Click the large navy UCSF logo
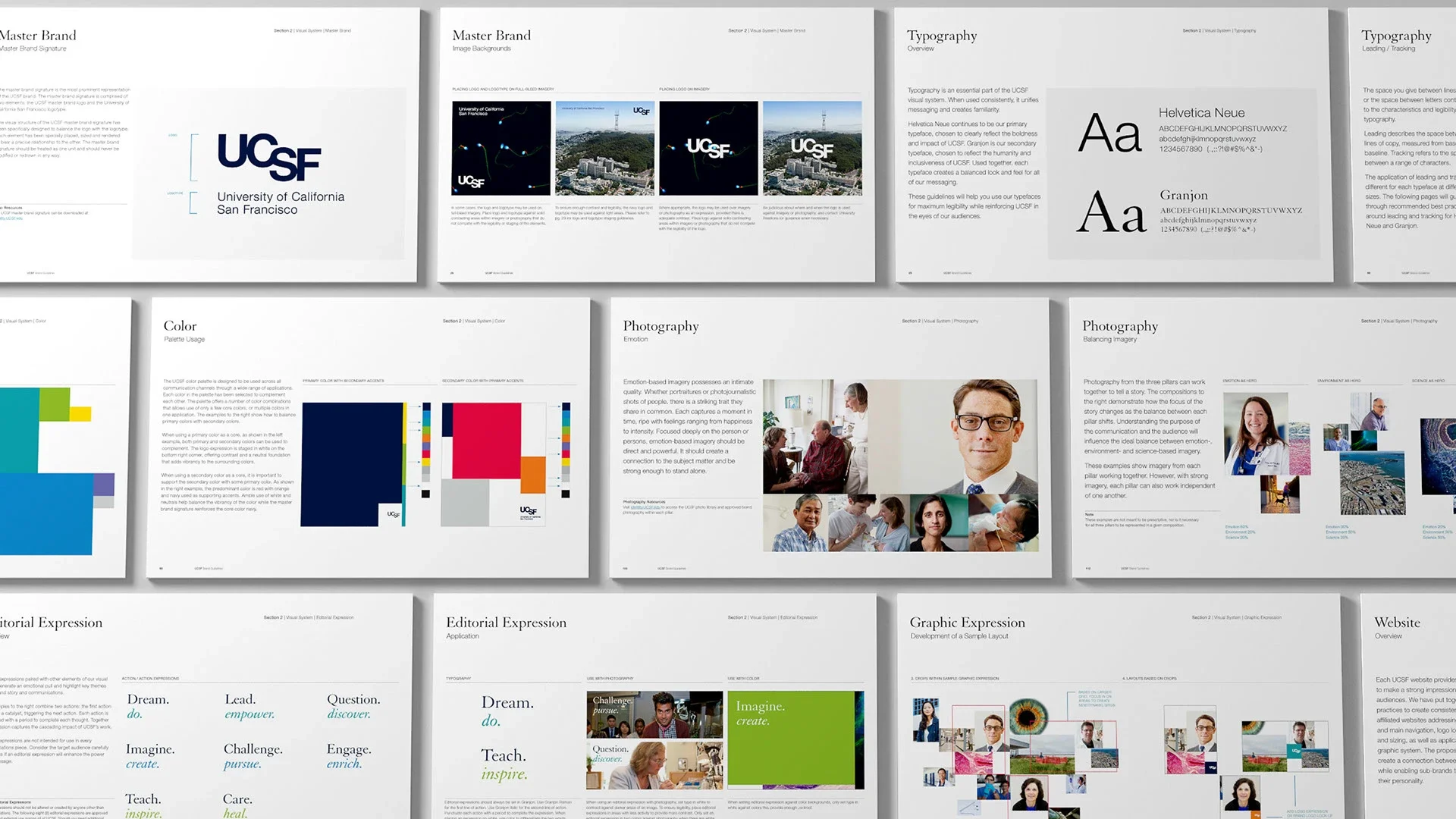 [x=269, y=157]
